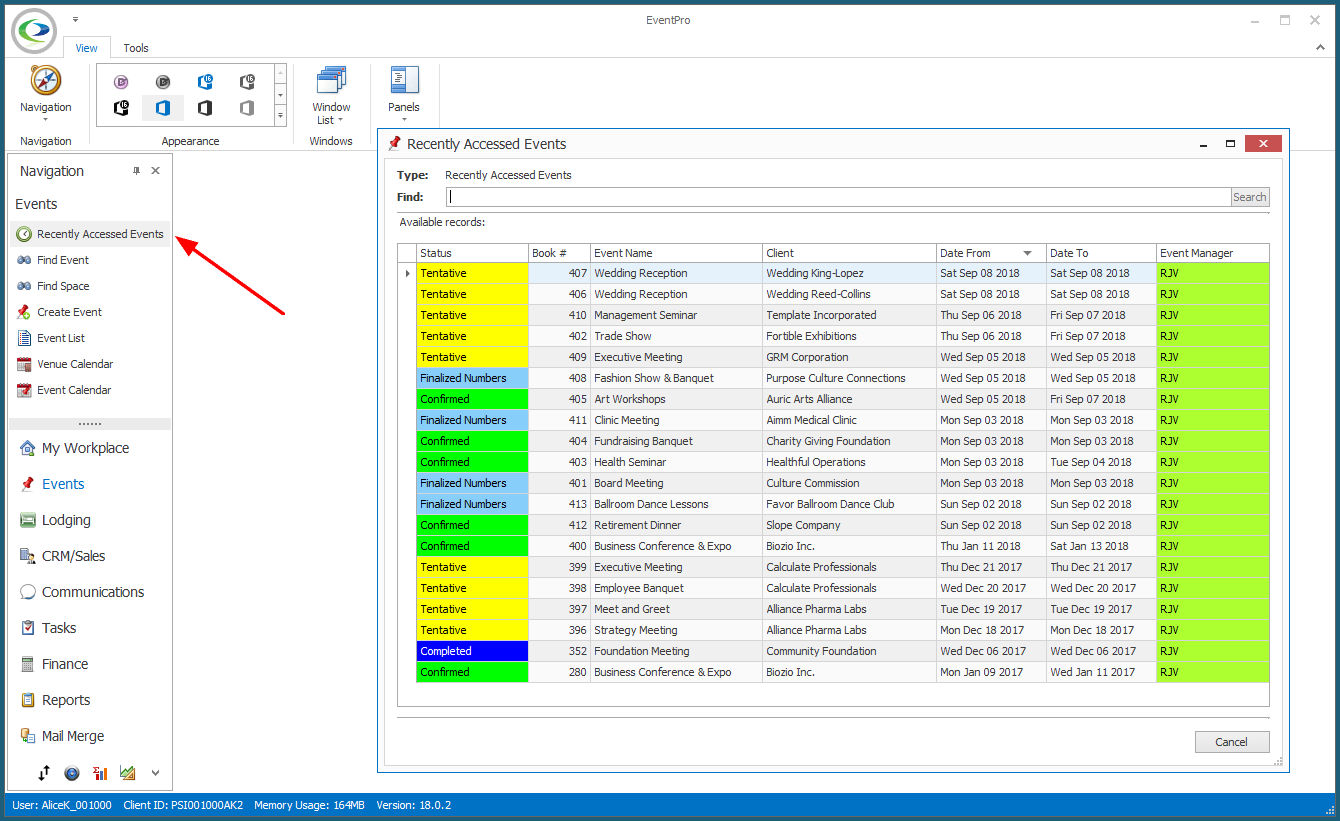The width and height of the screenshot is (1340, 821).
Task: Expand navigation footer overflow chevron
Action: tap(155, 773)
